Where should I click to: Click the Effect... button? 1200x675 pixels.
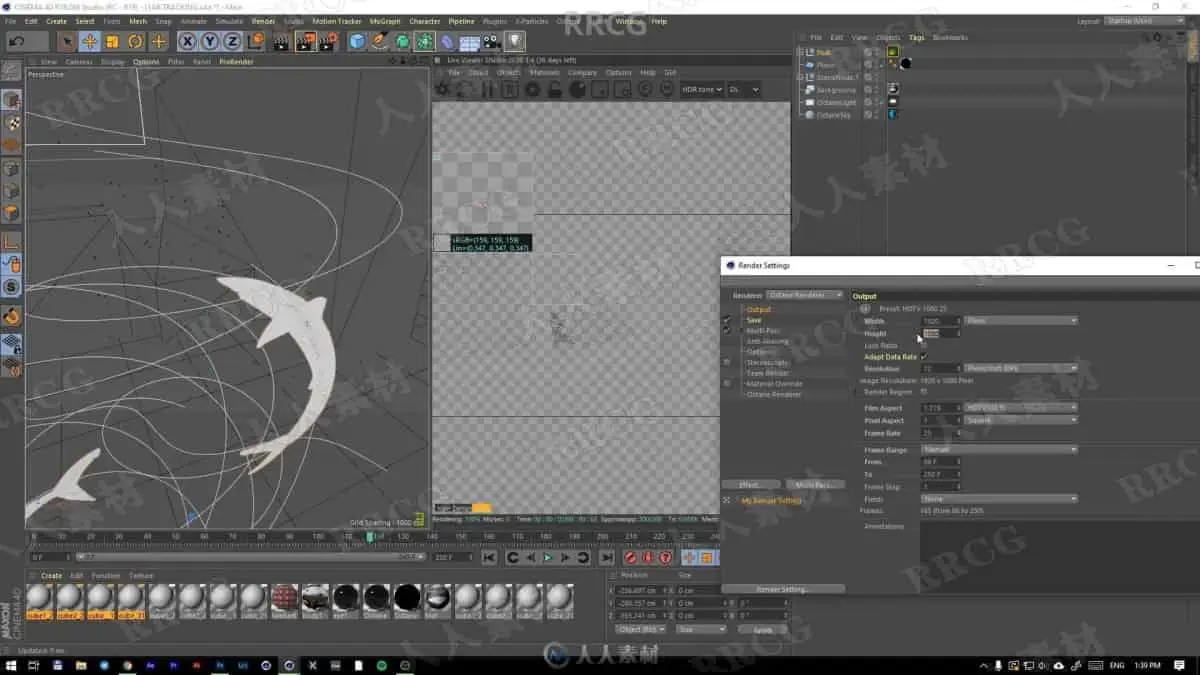click(750, 485)
